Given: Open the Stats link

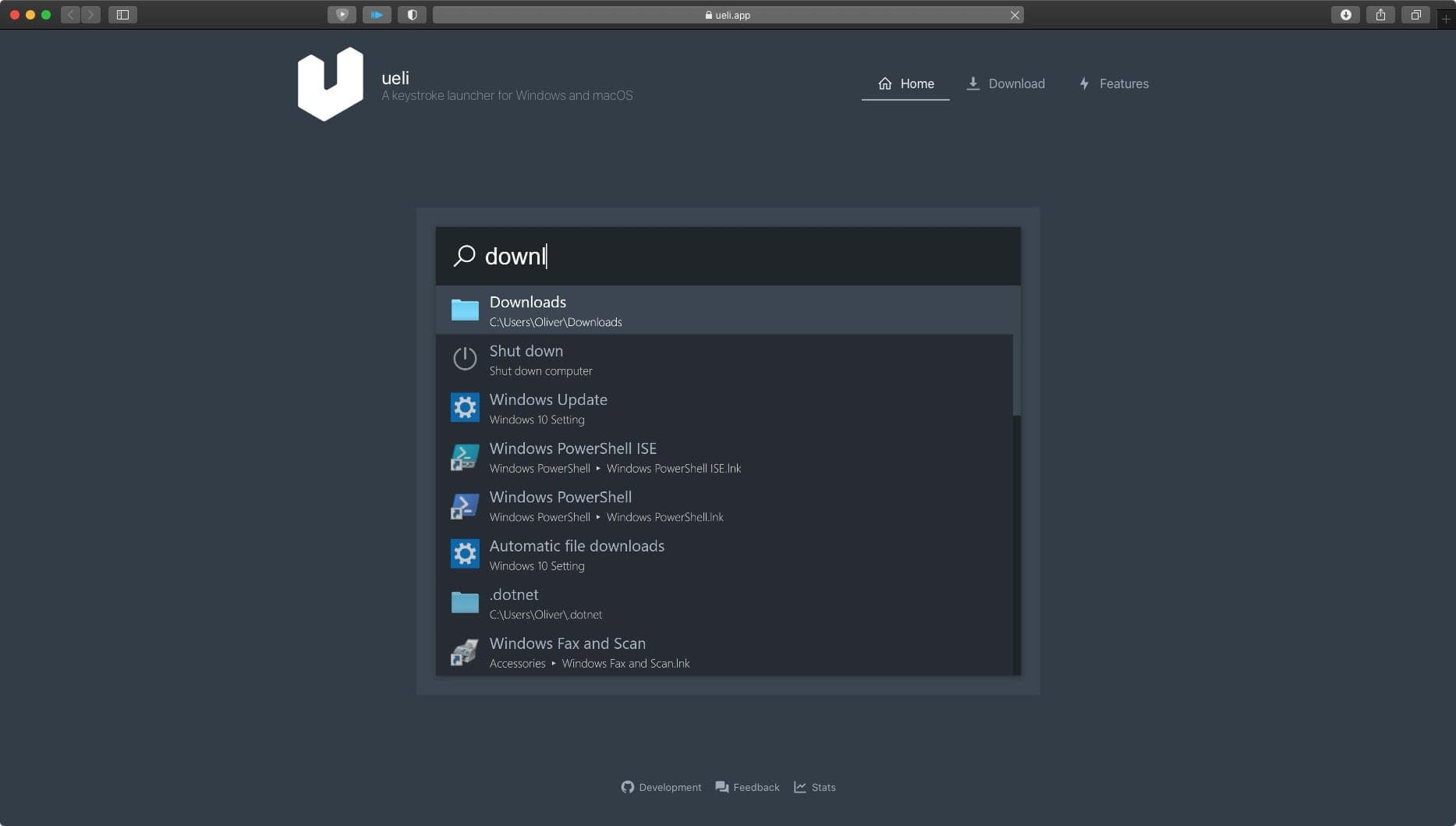Looking at the screenshot, I should 815,787.
